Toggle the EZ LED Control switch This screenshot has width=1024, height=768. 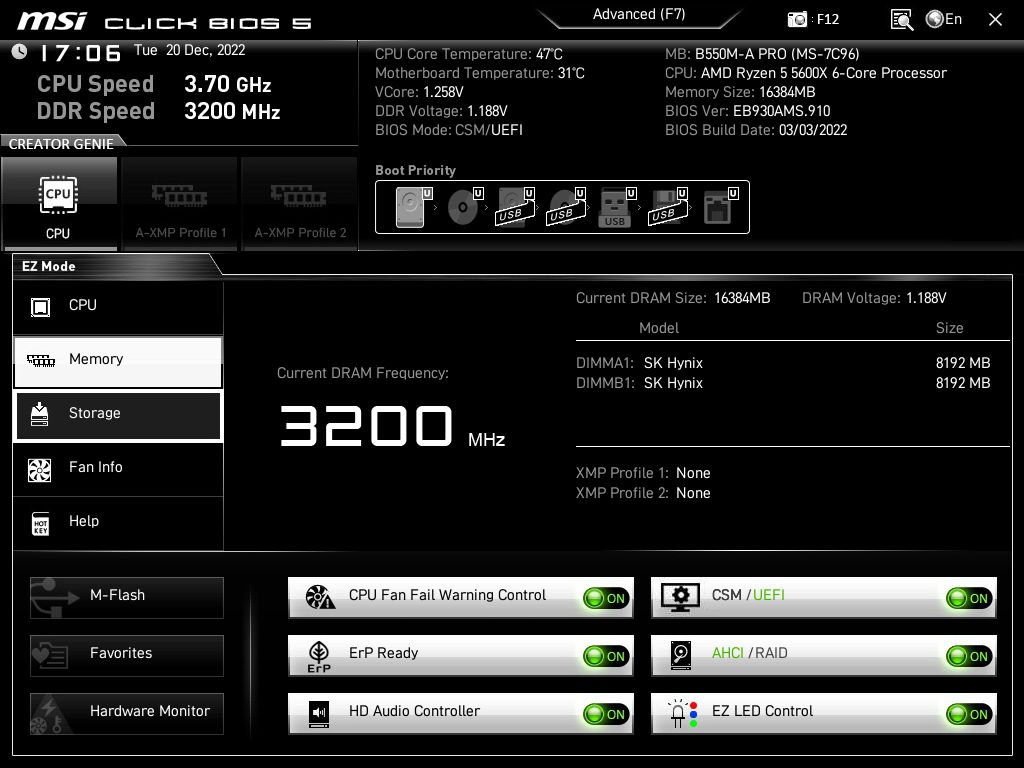[x=969, y=714]
